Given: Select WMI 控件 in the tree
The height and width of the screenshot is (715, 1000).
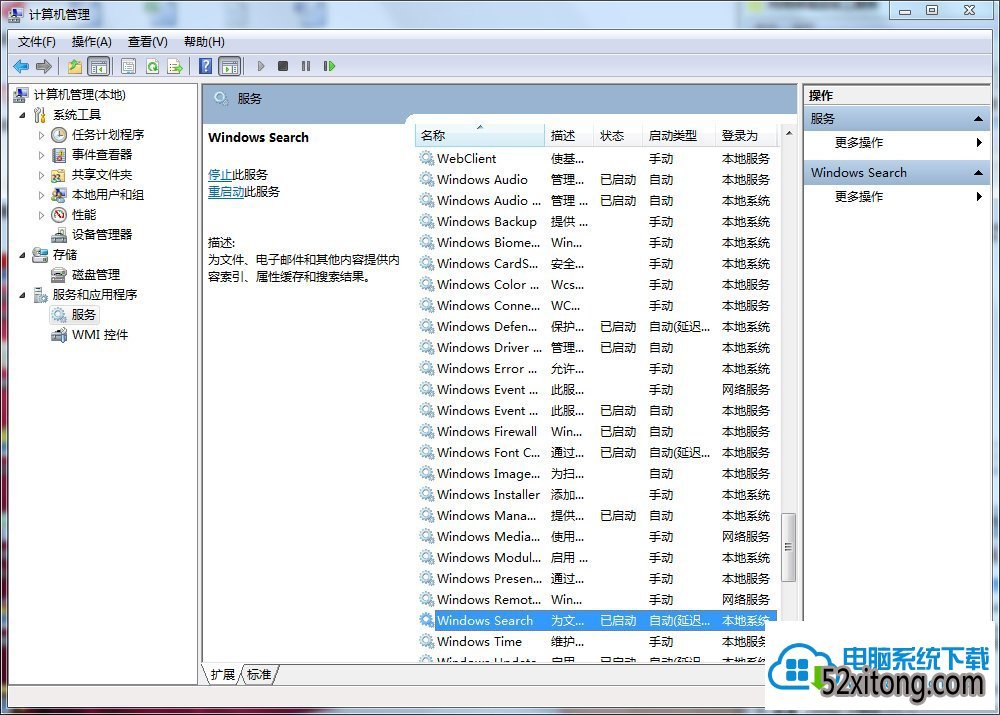Looking at the screenshot, I should (x=99, y=335).
